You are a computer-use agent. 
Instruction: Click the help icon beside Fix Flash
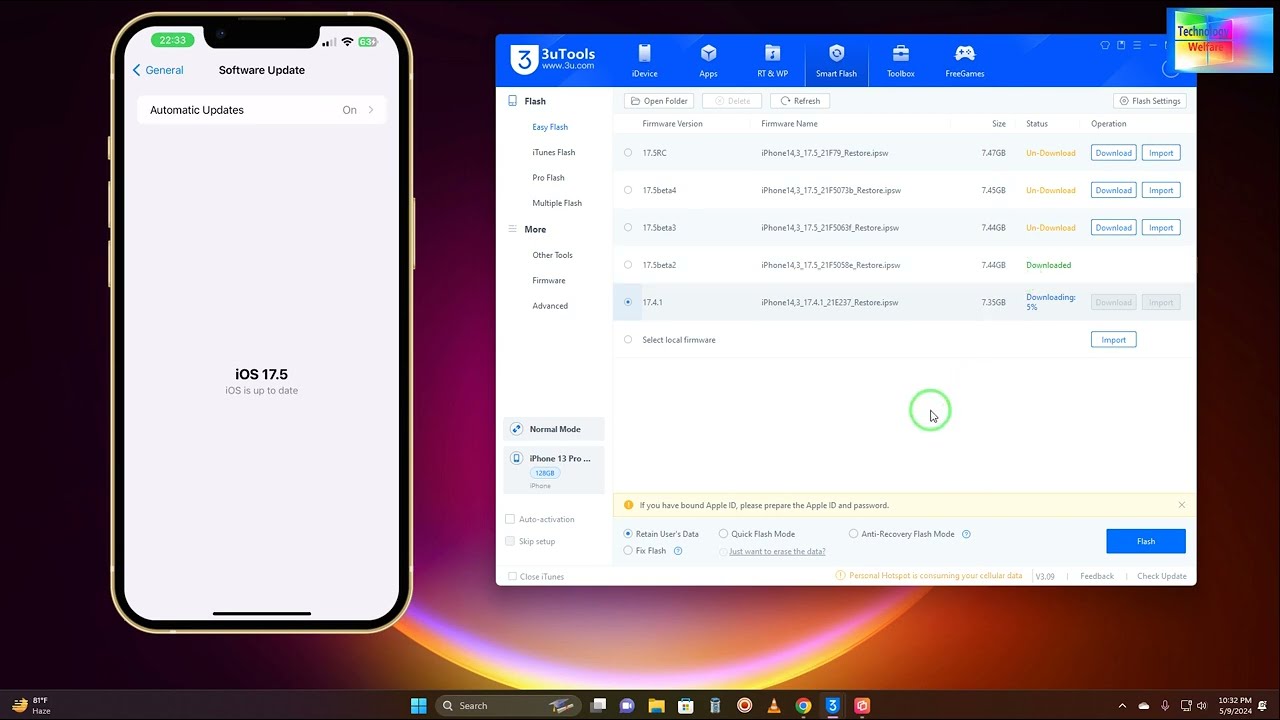click(678, 551)
